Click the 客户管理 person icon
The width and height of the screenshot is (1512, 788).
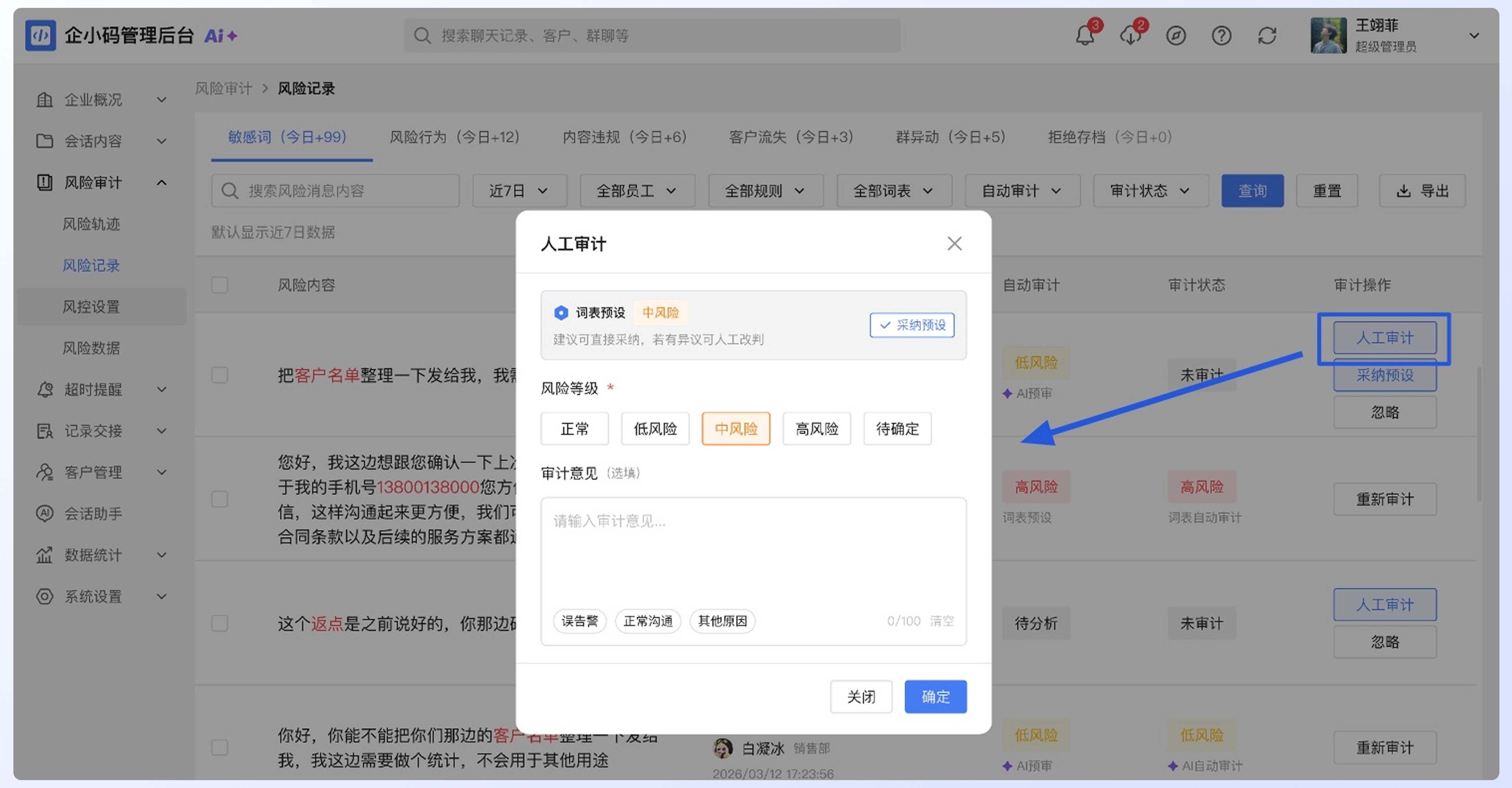tap(44, 472)
